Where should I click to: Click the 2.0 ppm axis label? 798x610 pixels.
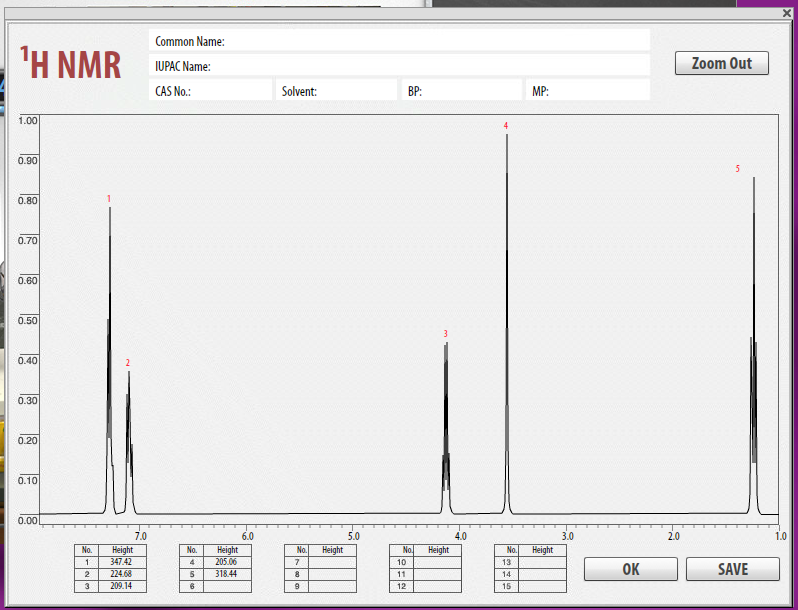point(674,536)
